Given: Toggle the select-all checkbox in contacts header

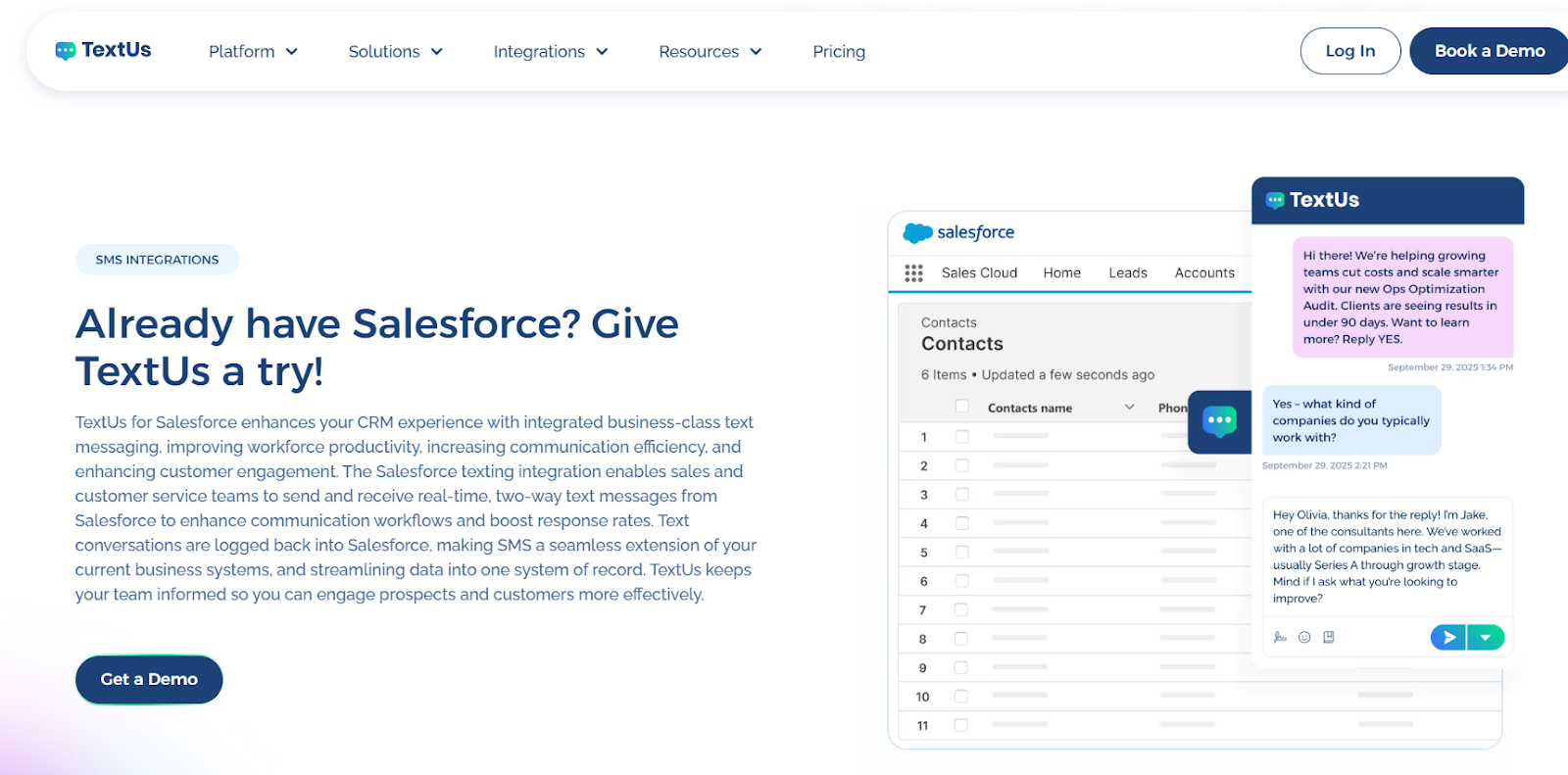Looking at the screenshot, I should coord(962,407).
